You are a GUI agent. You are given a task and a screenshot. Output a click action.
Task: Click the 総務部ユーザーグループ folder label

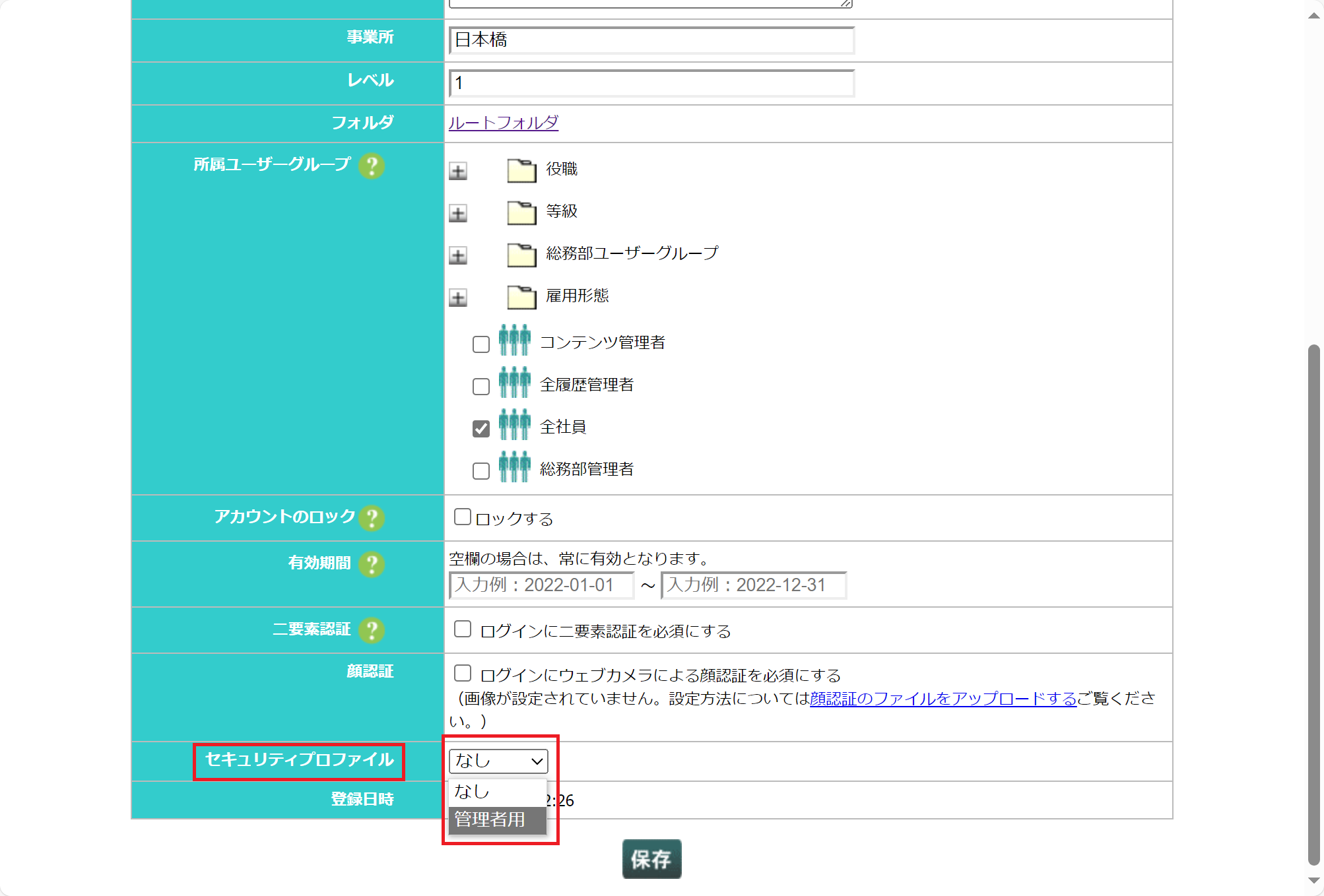[x=632, y=253]
